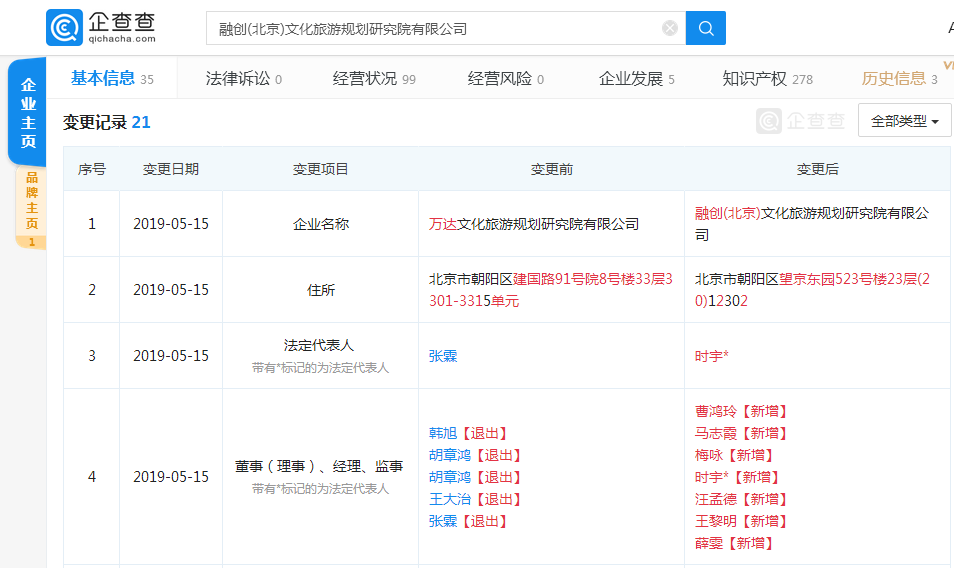This screenshot has height=568, width=954.
Task: Switch to the 经营状况 tab
Action: click(x=374, y=78)
